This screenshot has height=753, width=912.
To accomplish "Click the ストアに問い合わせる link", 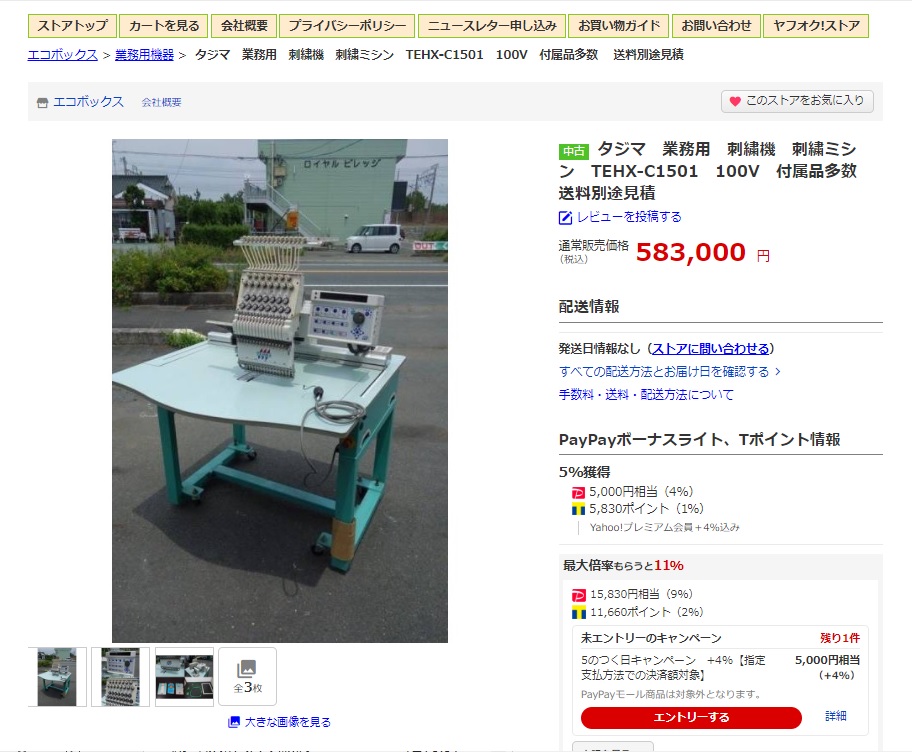I will point(710,348).
